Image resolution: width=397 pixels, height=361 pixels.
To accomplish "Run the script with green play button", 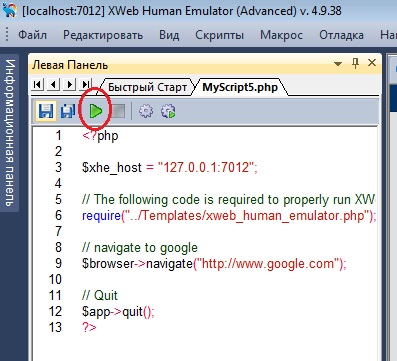I will (x=96, y=111).
